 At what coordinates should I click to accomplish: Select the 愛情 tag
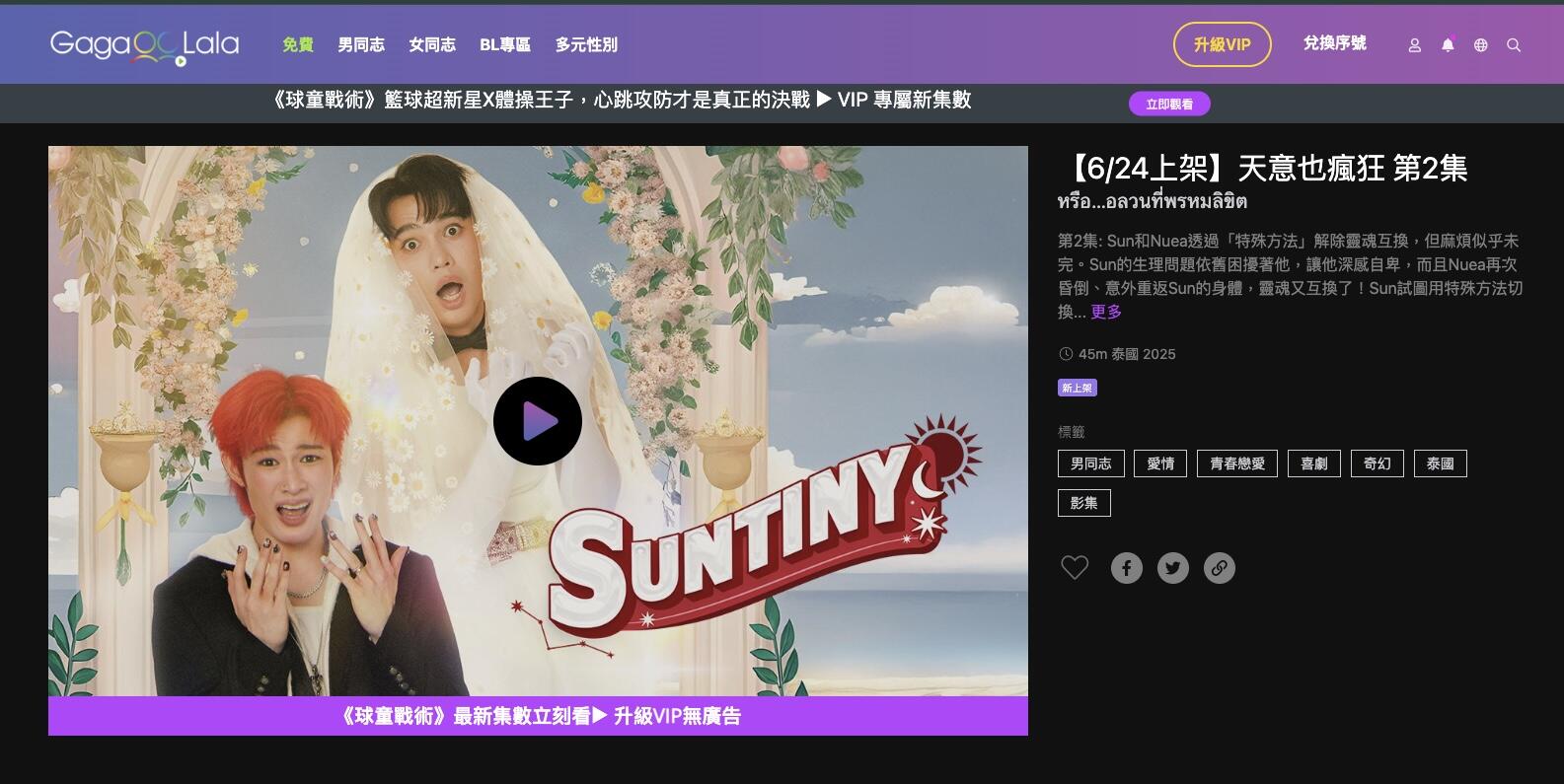[x=1160, y=463]
